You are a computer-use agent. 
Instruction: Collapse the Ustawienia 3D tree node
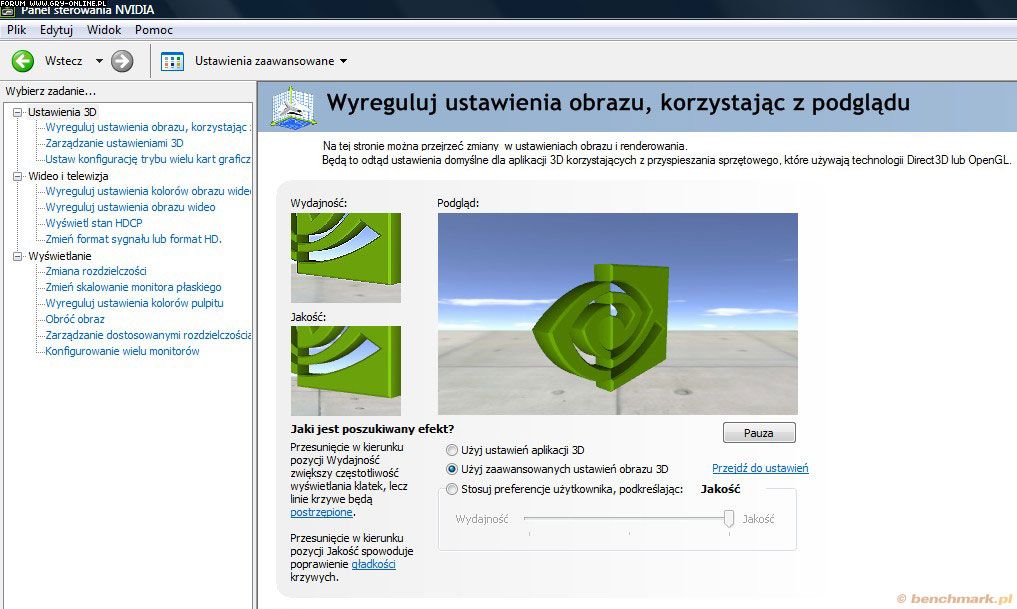[17, 112]
